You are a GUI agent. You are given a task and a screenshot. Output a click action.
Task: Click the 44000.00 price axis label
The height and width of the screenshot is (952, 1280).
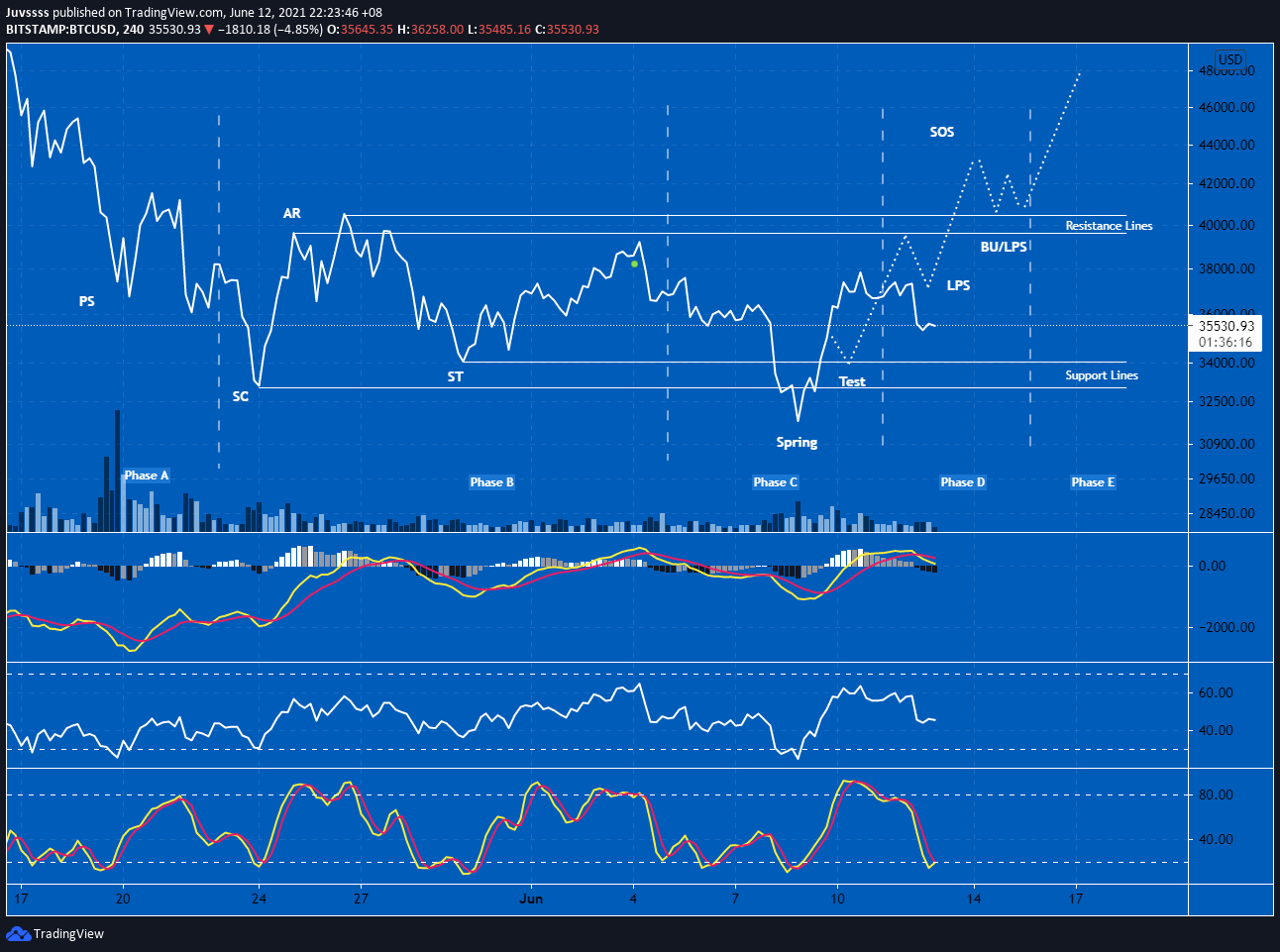1227,145
